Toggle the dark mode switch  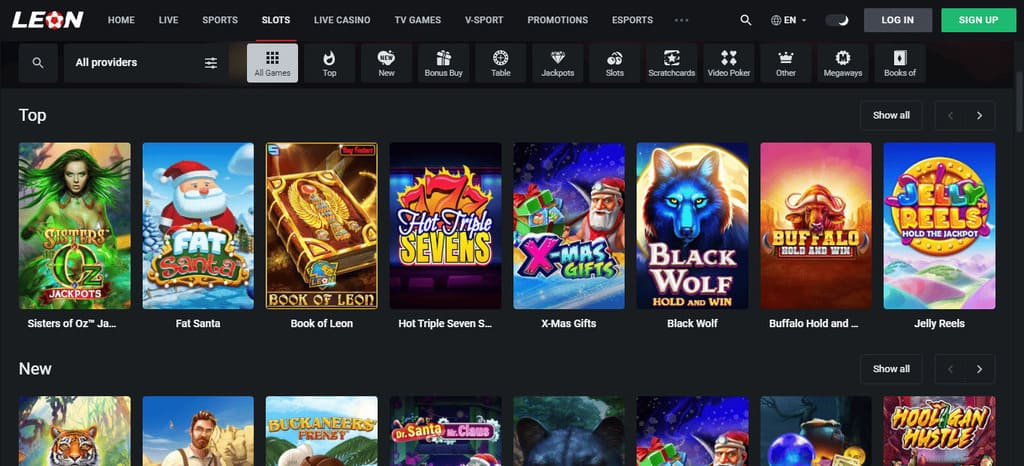837,20
